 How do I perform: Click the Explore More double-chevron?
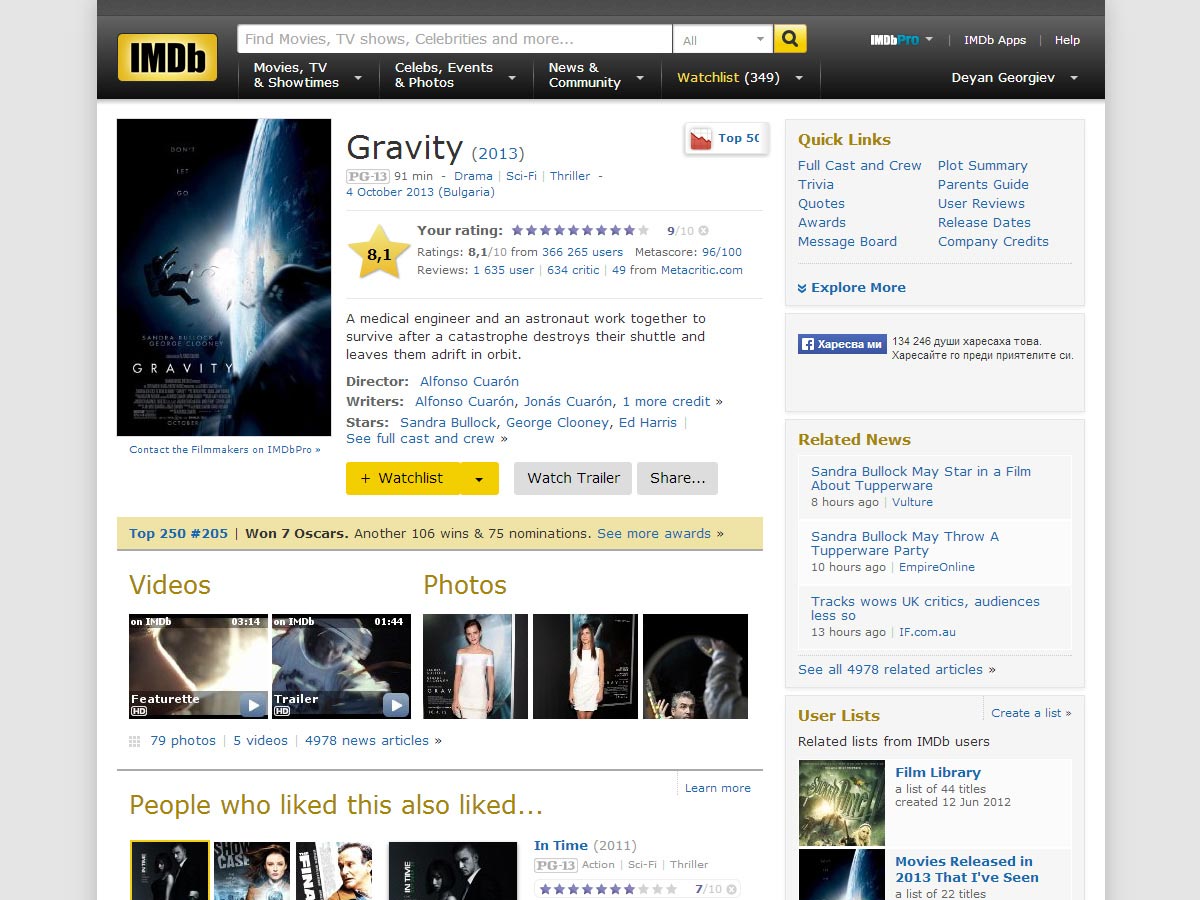pos(802,288)
